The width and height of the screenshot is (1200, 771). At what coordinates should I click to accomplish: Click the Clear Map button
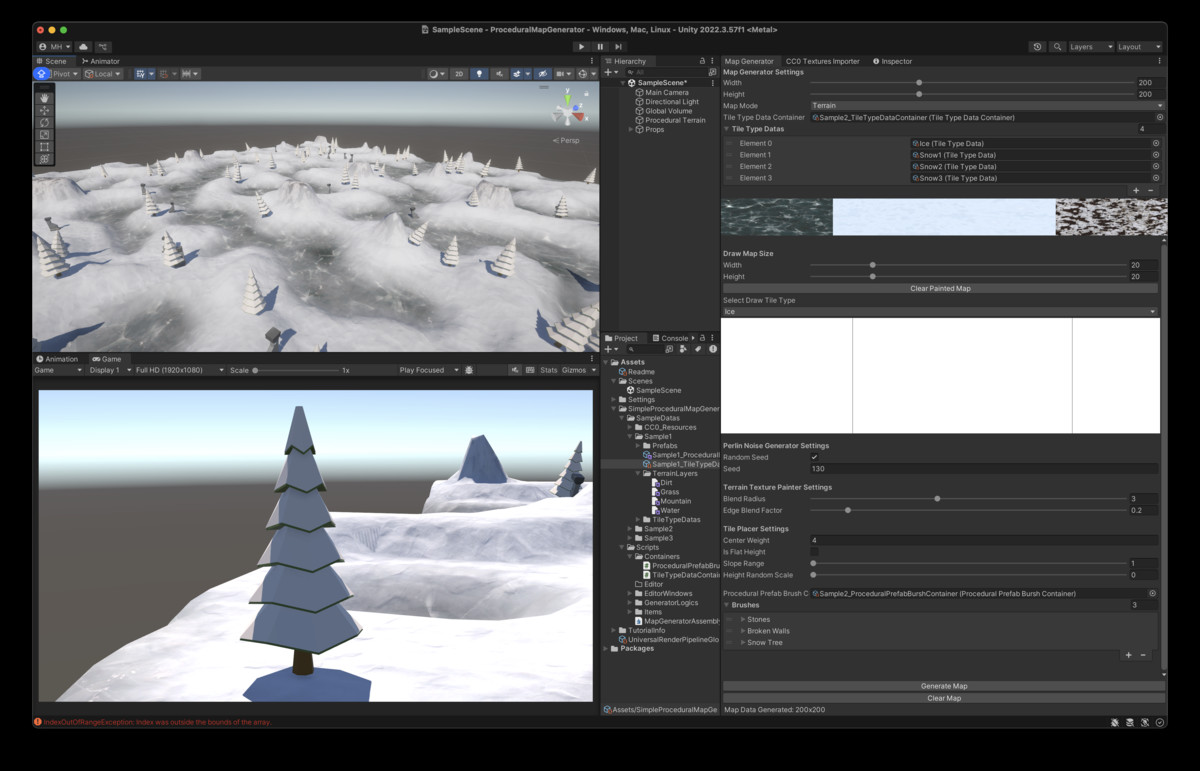pos(944,698)
